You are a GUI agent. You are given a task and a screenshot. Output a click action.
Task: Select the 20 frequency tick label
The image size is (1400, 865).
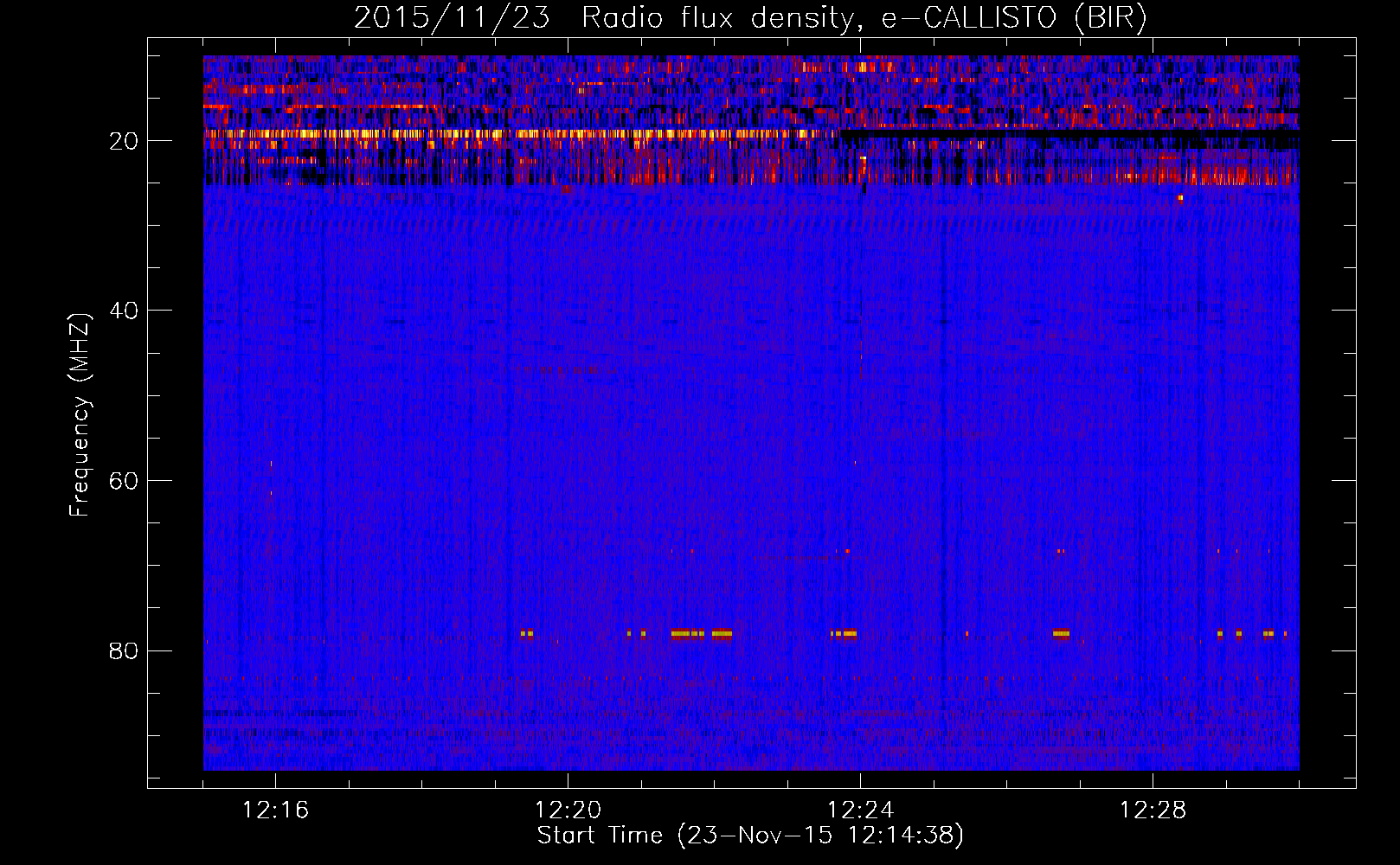tap(124, 141)
